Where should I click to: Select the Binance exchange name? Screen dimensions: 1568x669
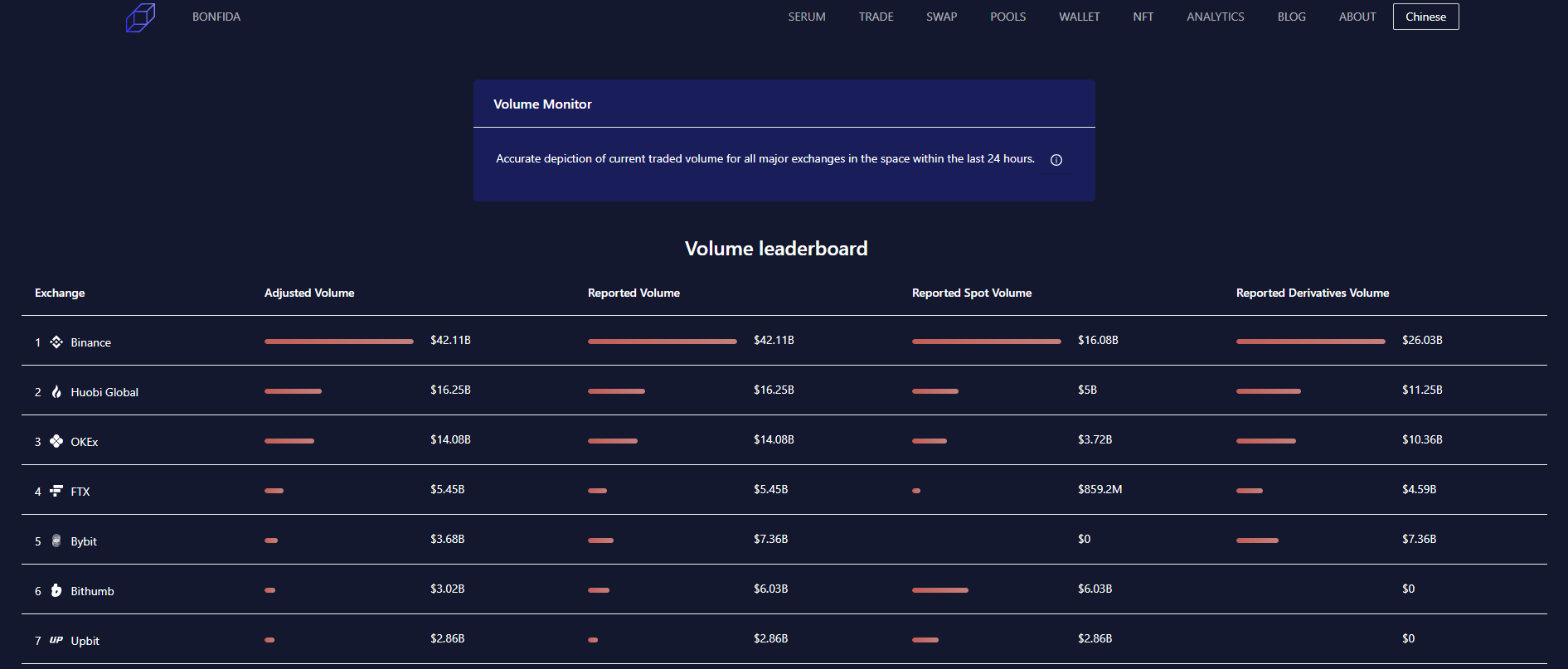[91, 342]
